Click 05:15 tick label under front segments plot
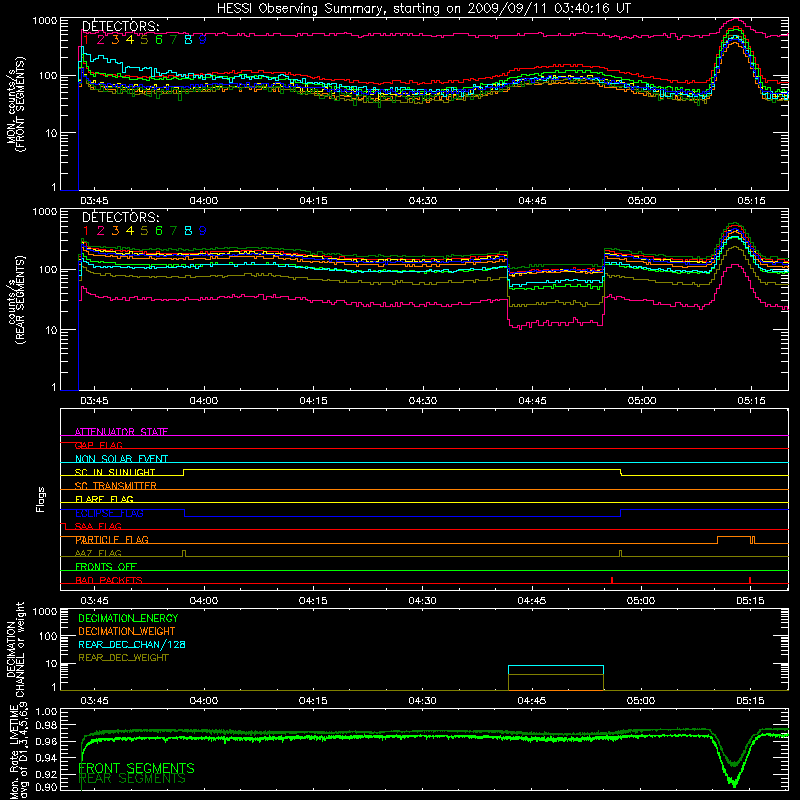The height and width of the screenshot is (800, 800). tap(751, 201)
